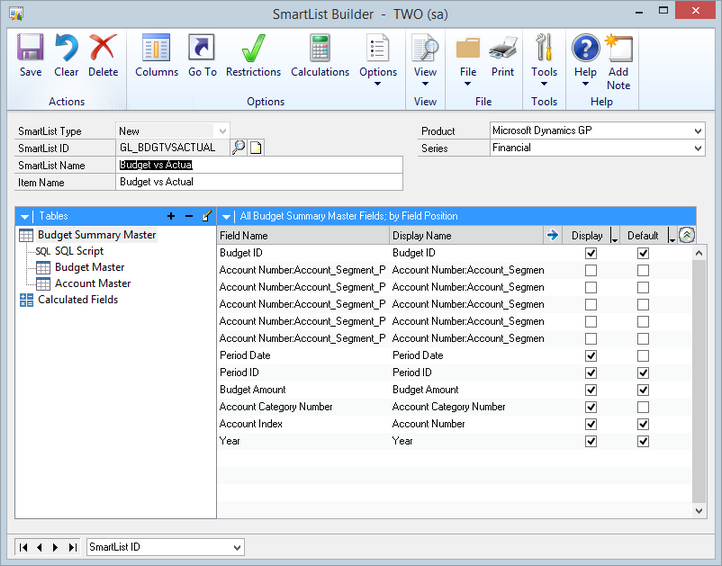
Task: Click the circular collapse chevrons icon in grid header
Action: [687, 235]
